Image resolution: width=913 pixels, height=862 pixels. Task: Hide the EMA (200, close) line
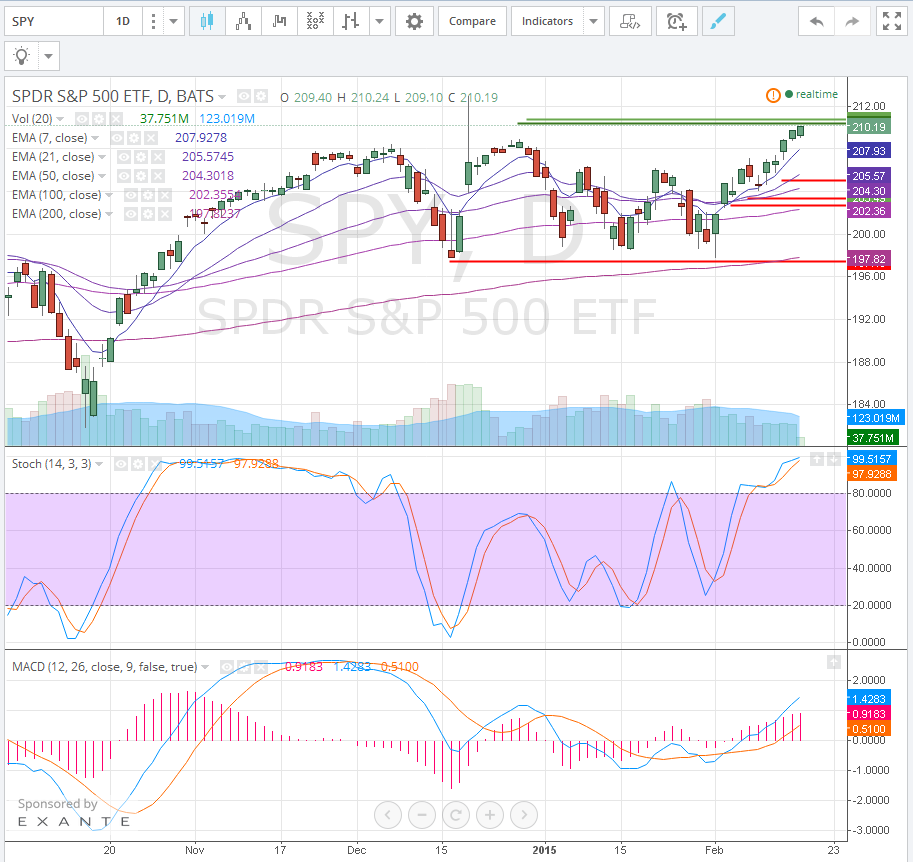131,214
